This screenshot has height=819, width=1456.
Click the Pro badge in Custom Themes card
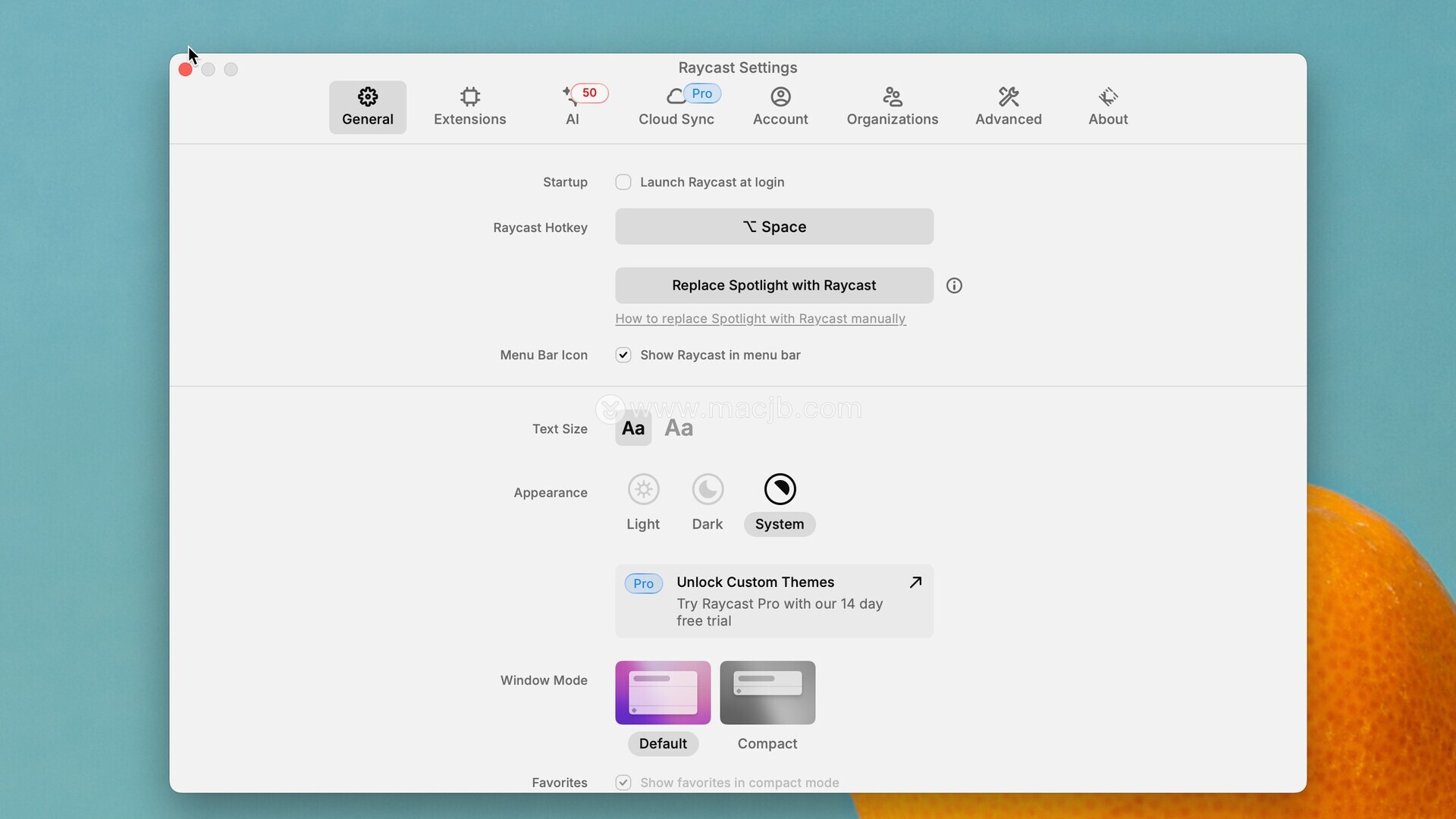pos(643,583)
